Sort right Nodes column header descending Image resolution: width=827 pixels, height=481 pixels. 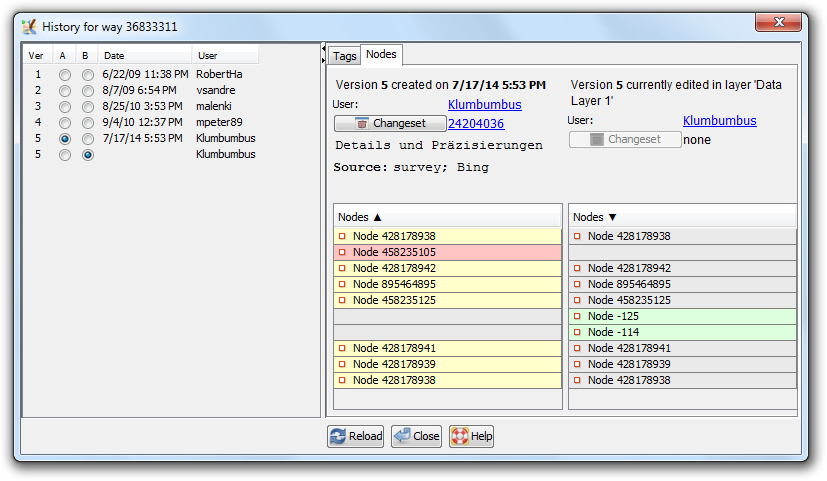coord(682,217)
